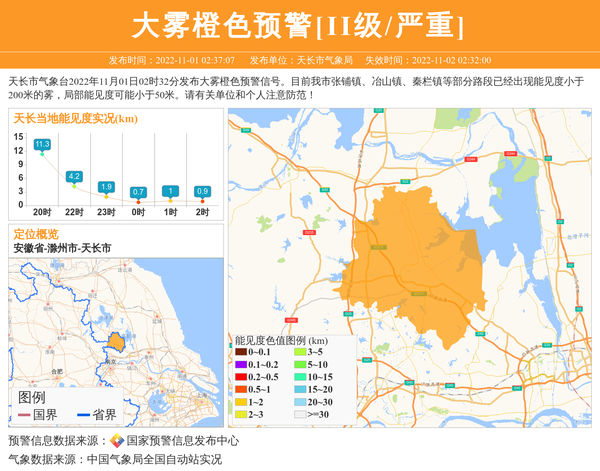Click the 0.7 data label at 0时
600x471 pixels.
click(x=138, y=192)
